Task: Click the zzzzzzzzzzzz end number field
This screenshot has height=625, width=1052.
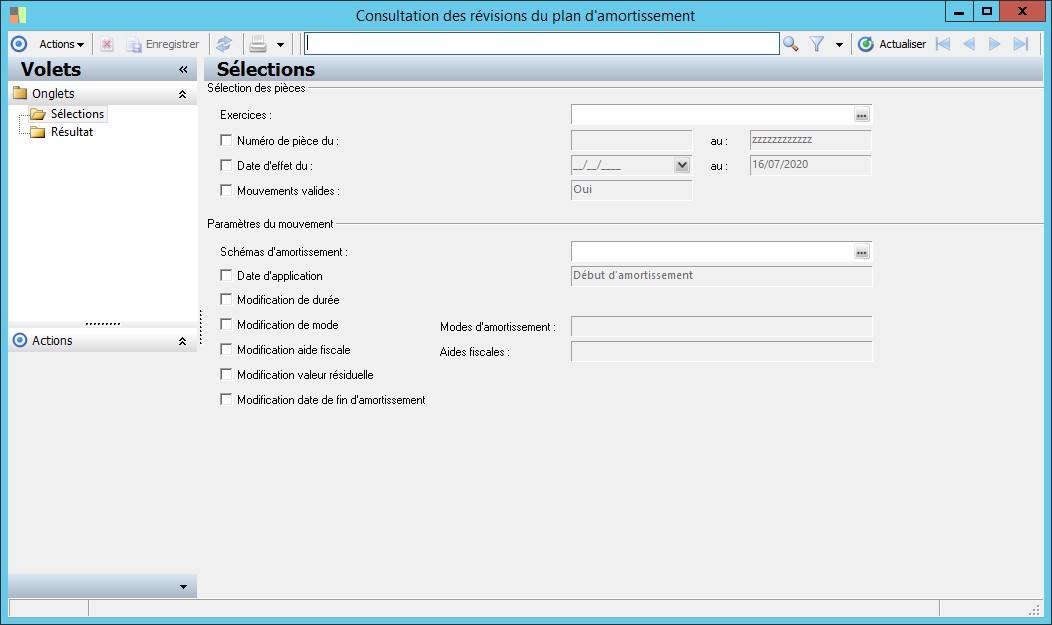Action: [810, 140]
